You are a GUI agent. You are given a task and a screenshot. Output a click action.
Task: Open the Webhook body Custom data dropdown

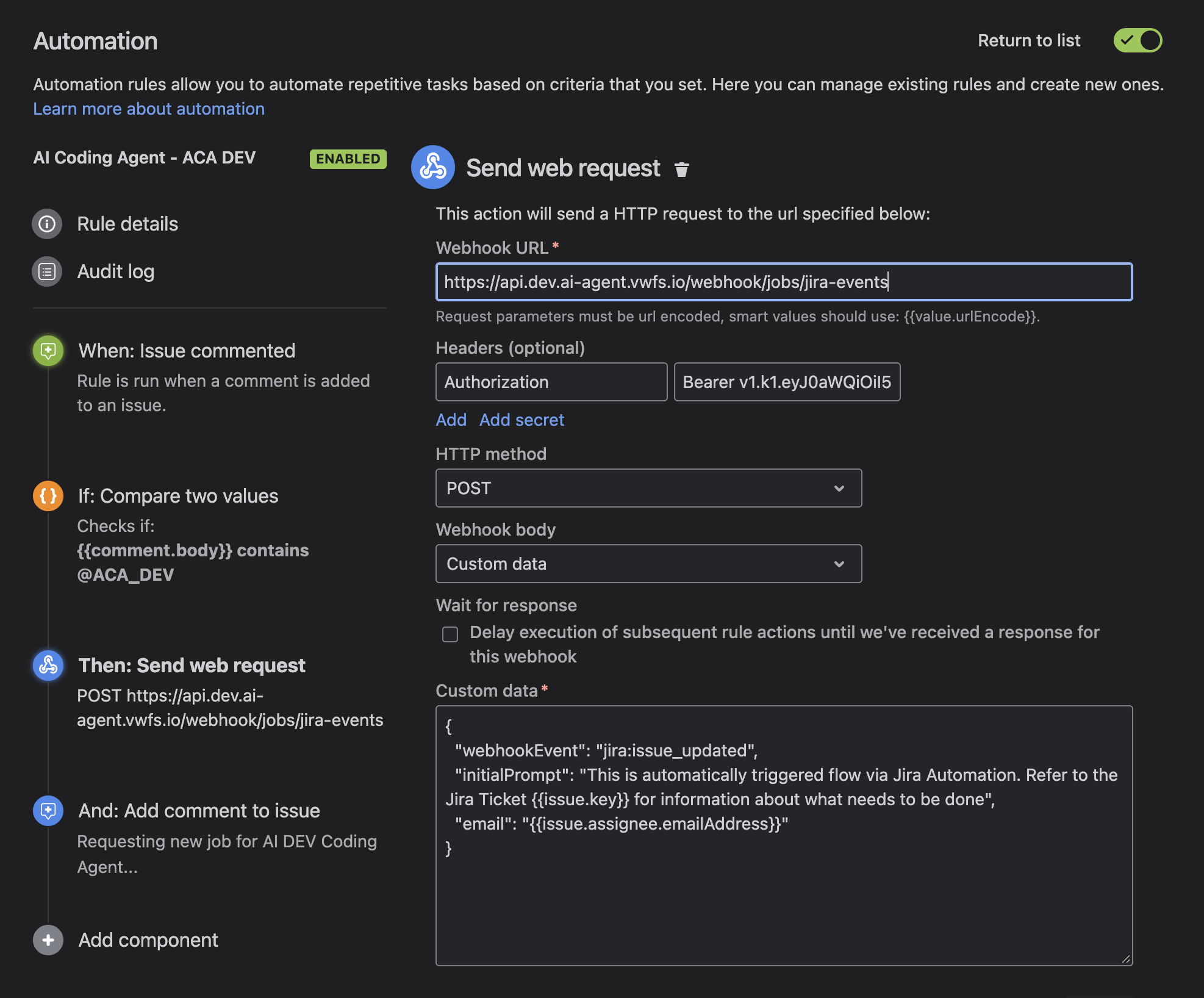(648, 564)
